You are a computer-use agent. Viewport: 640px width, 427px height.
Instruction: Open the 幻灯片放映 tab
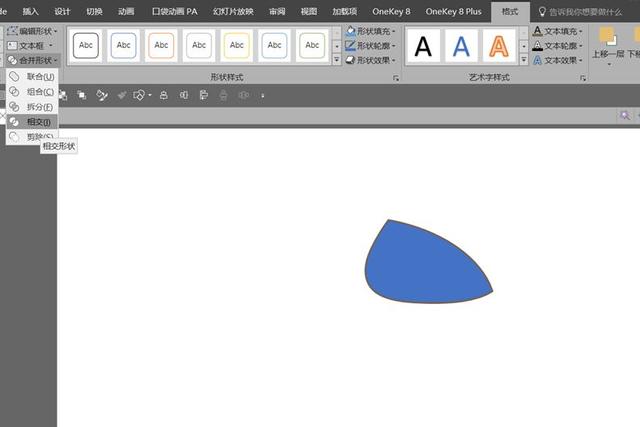coord(233,11)
